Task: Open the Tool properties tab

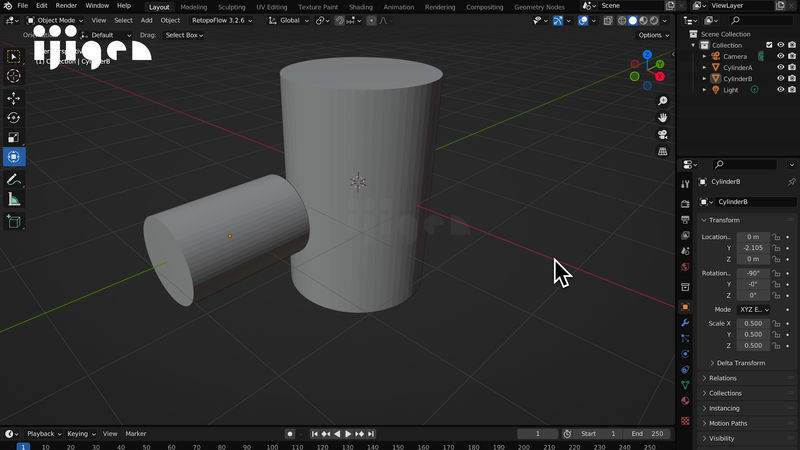Action: (x=685, y=184)
